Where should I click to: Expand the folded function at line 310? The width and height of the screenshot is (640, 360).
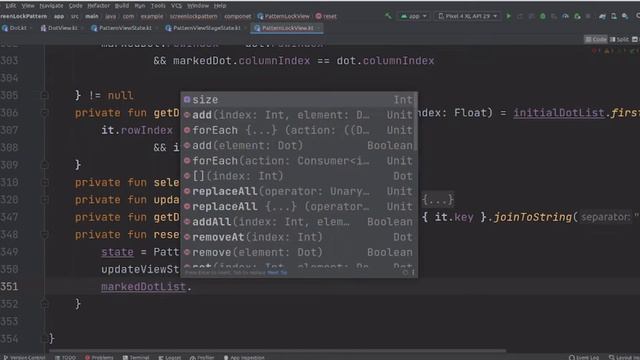click(x=44, y=182)
